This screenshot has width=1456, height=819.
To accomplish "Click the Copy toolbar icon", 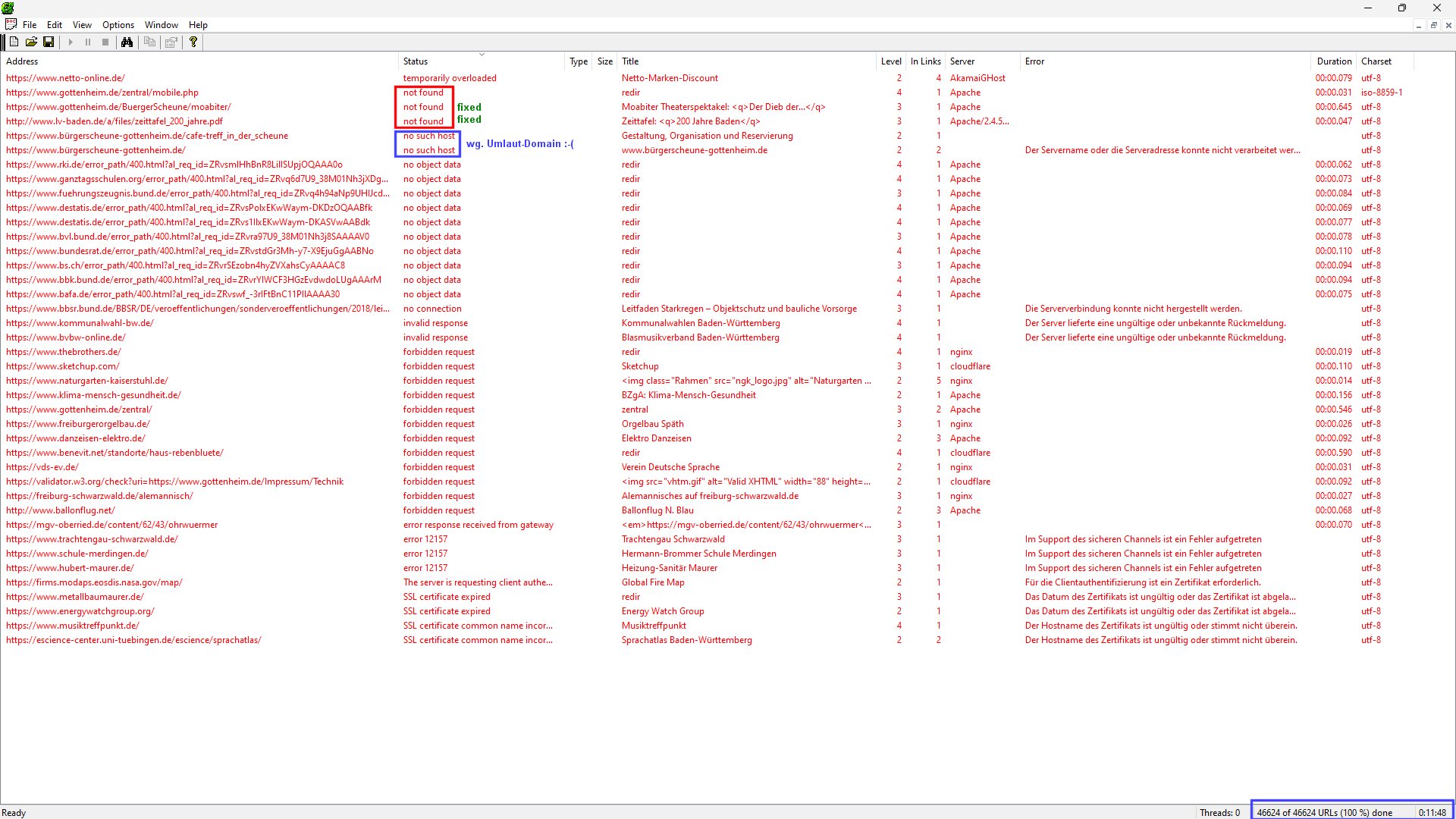I will [x=149, y=42].
